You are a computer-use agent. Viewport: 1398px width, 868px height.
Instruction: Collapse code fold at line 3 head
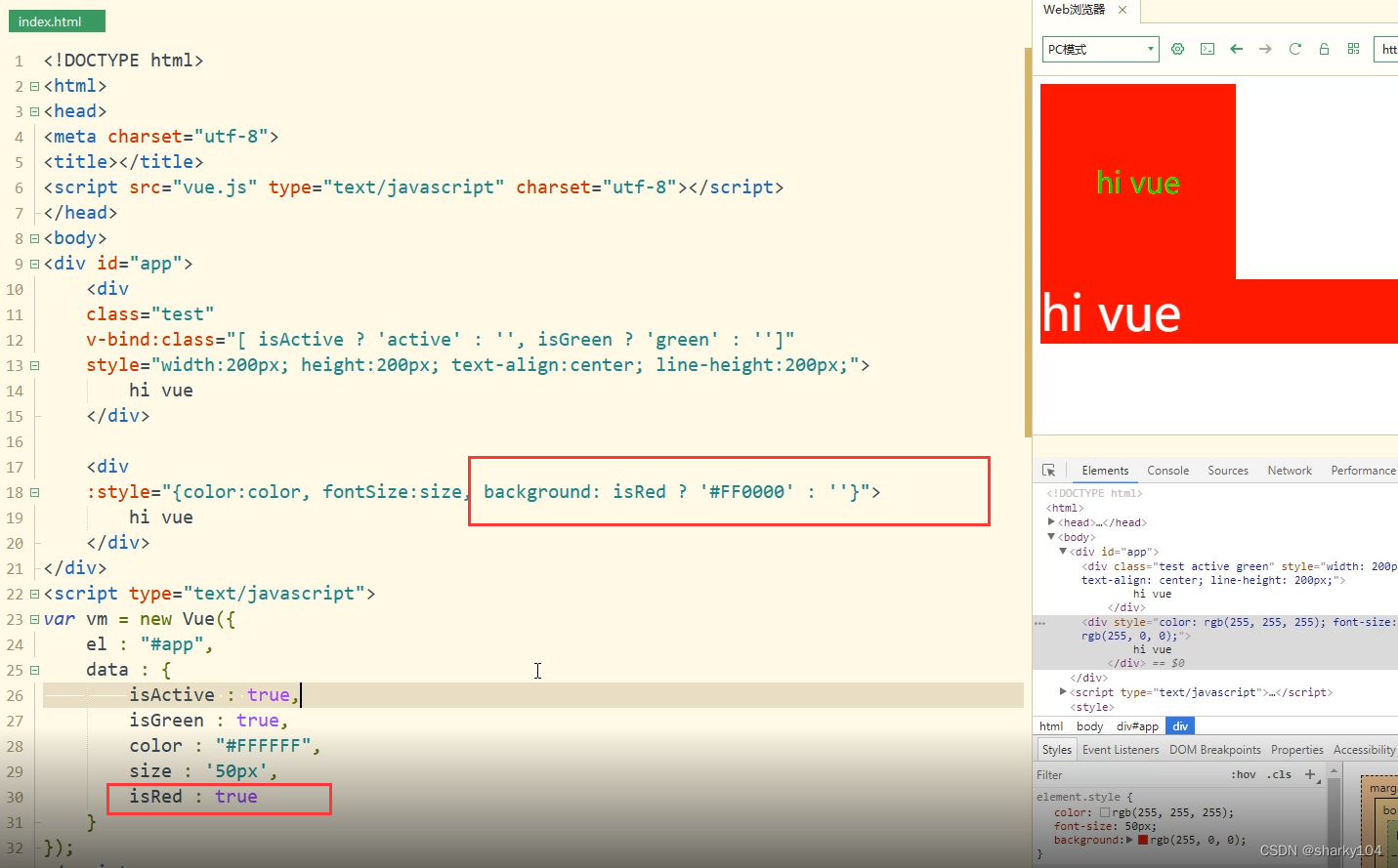[x=34, y=111]
